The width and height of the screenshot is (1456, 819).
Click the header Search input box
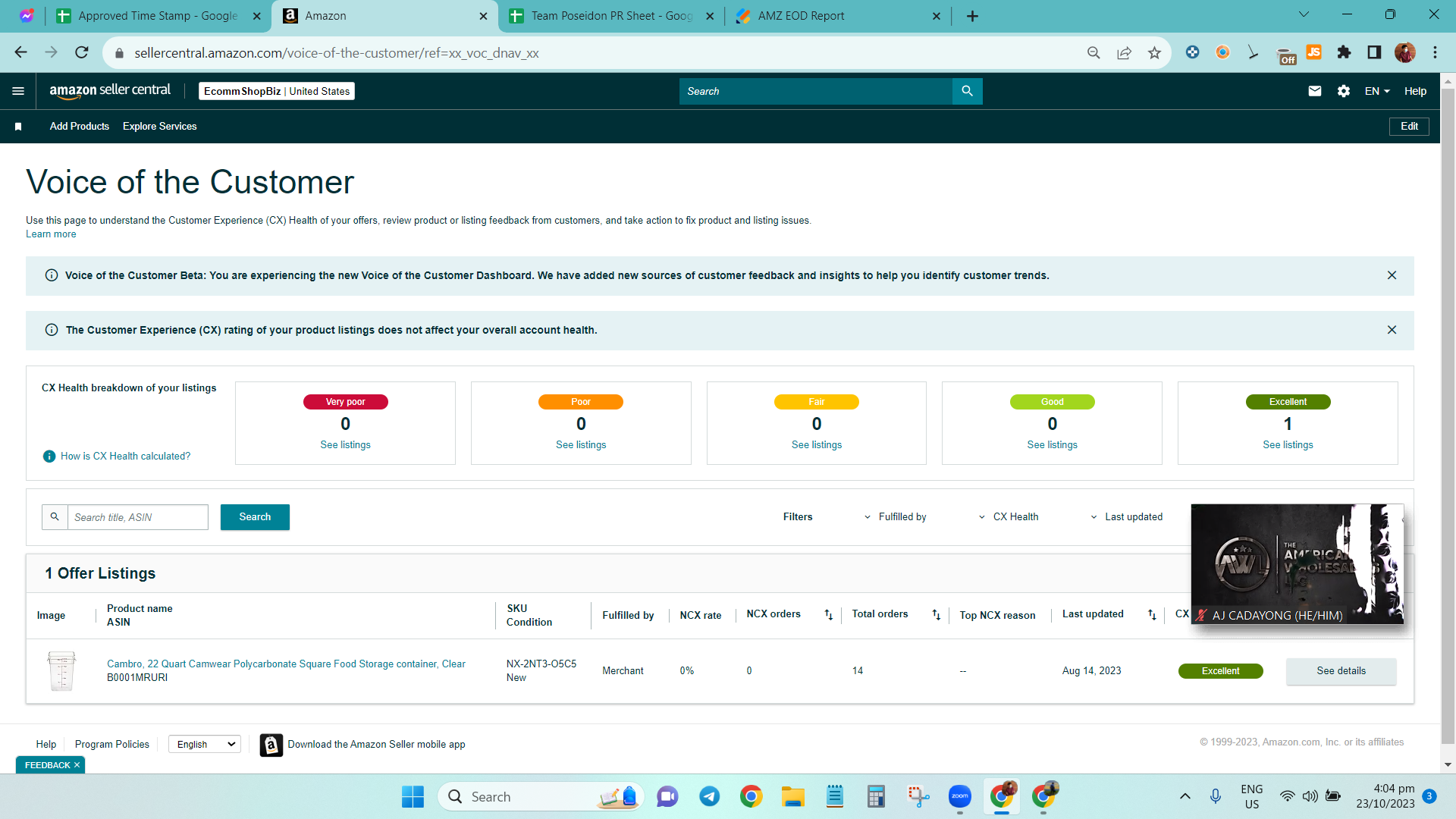coord(816,91)
